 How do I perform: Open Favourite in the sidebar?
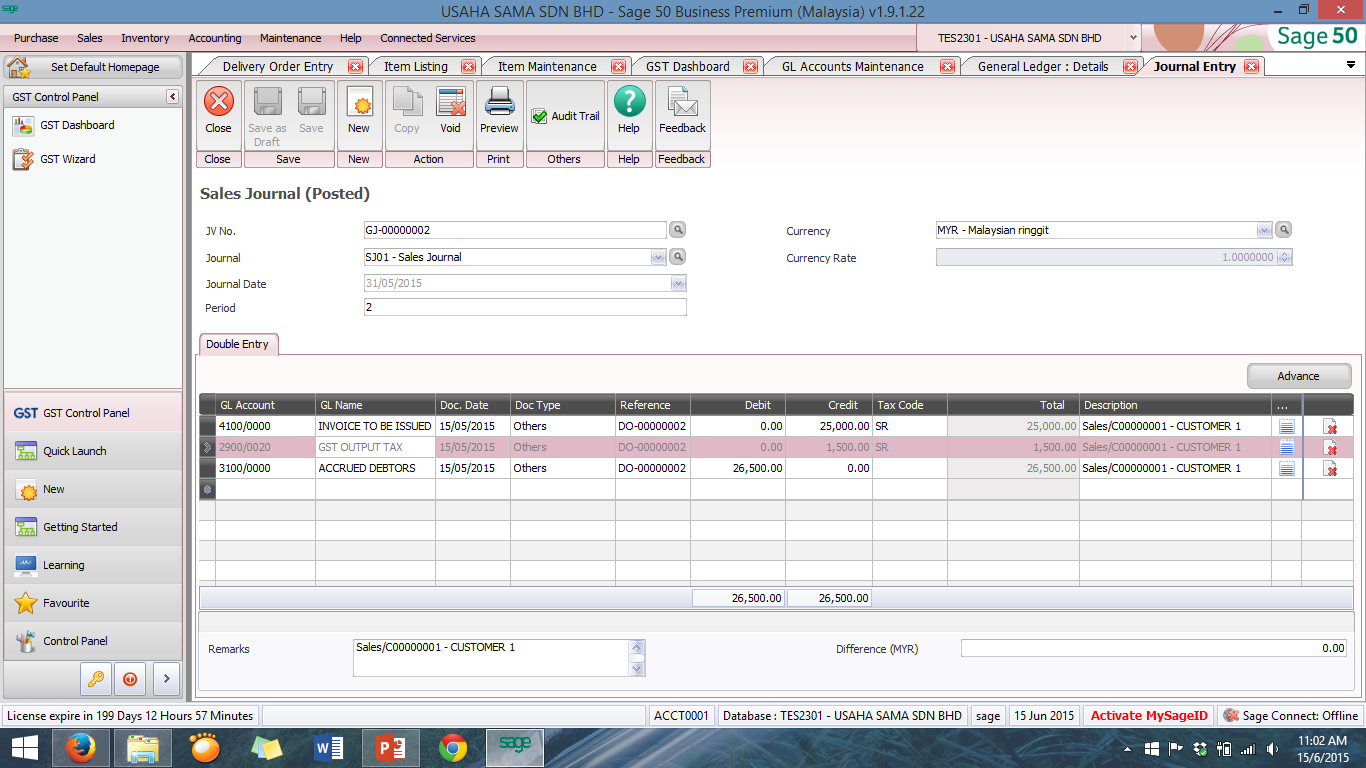coord(93,603)
